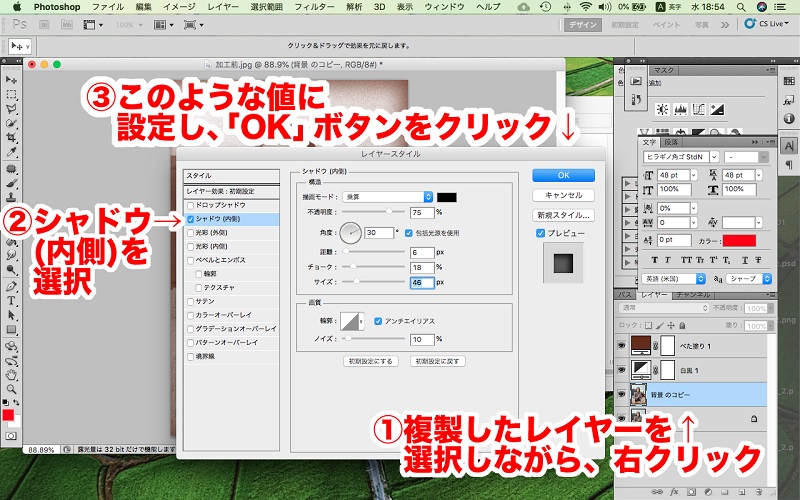Open the イメージ menu
Viewport: 800px width, 500px height.
(x=179, y=7)
